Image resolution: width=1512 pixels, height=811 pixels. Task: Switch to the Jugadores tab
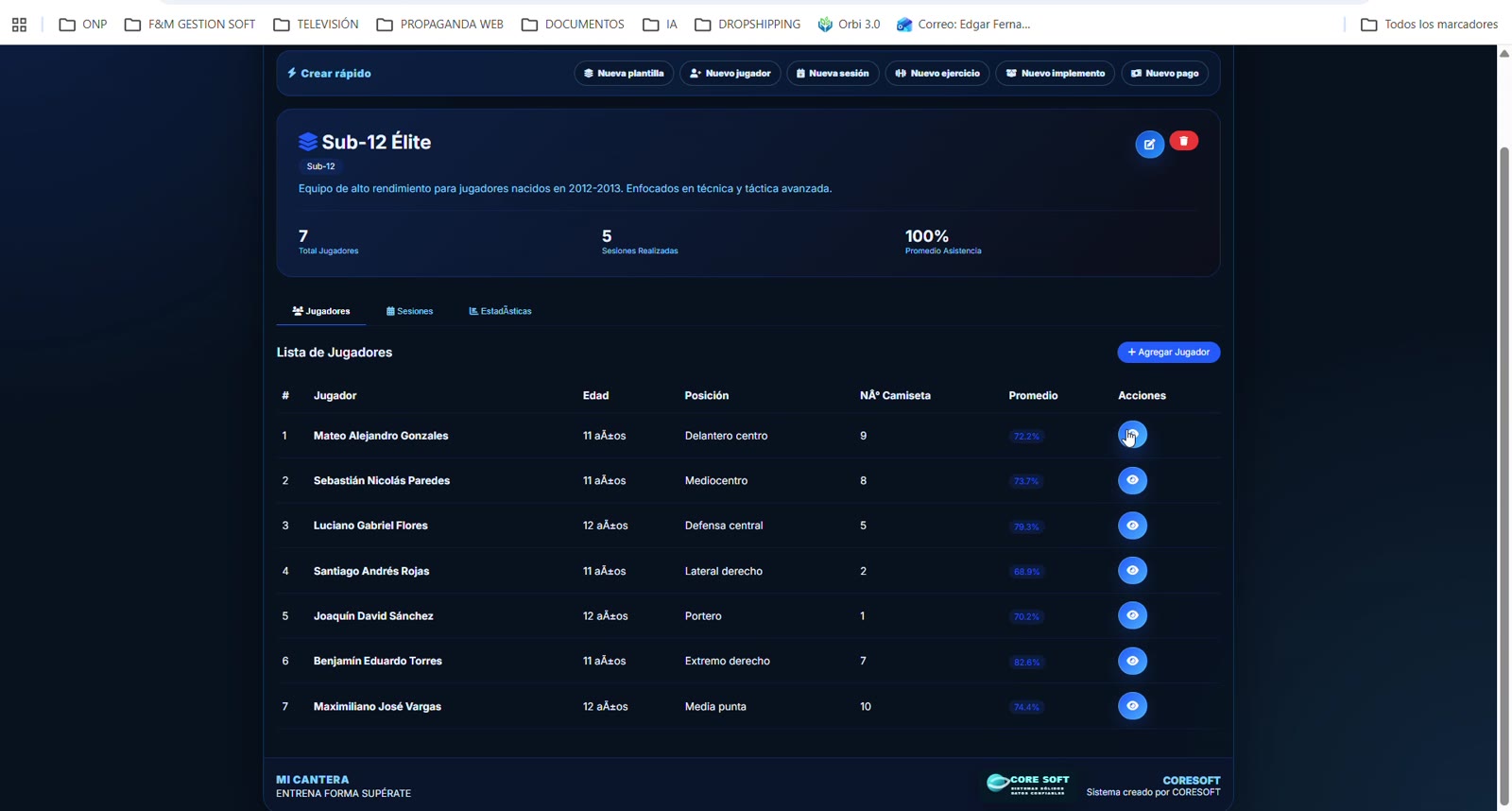[x=321, y=311]
